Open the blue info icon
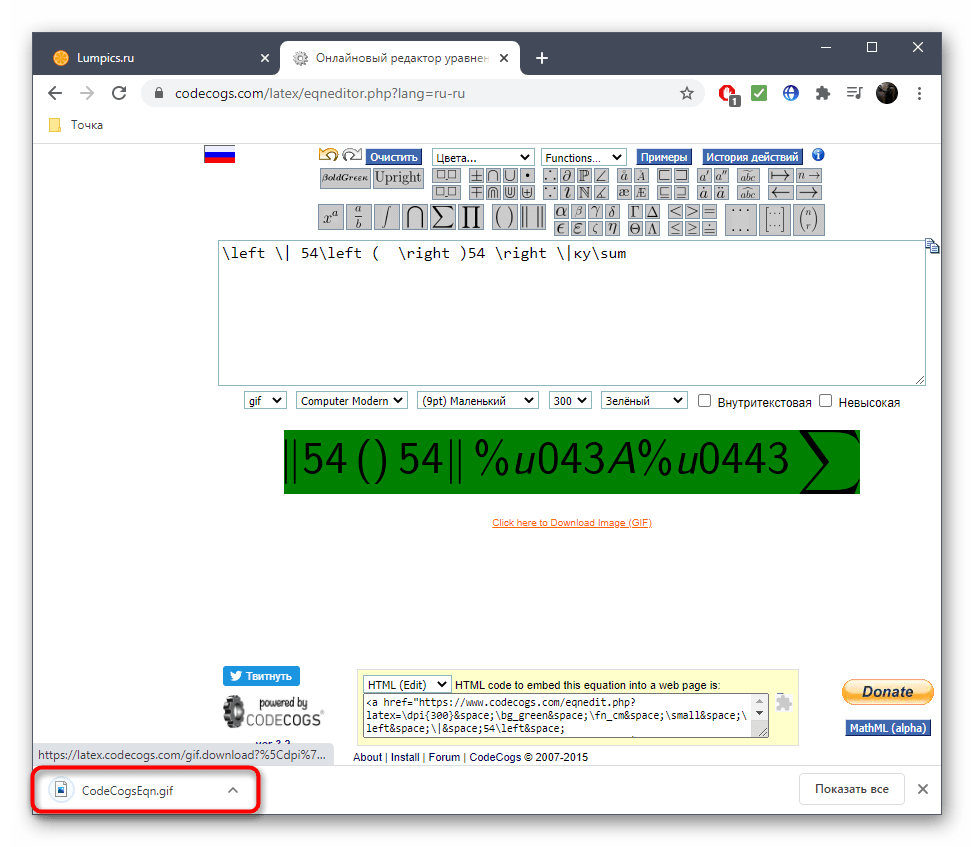The image size is (974, 847). [818, 155]
